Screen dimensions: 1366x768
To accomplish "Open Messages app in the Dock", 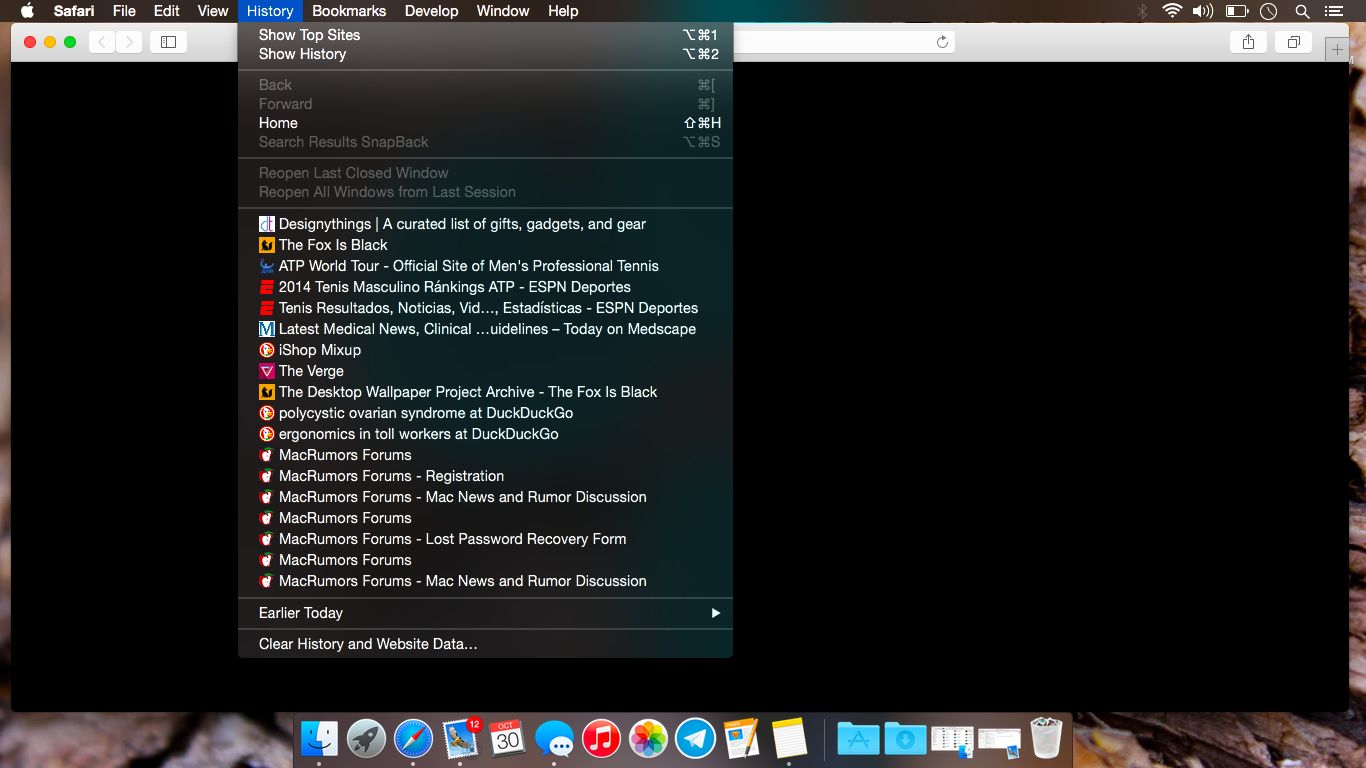I will (x=554, y=739).
